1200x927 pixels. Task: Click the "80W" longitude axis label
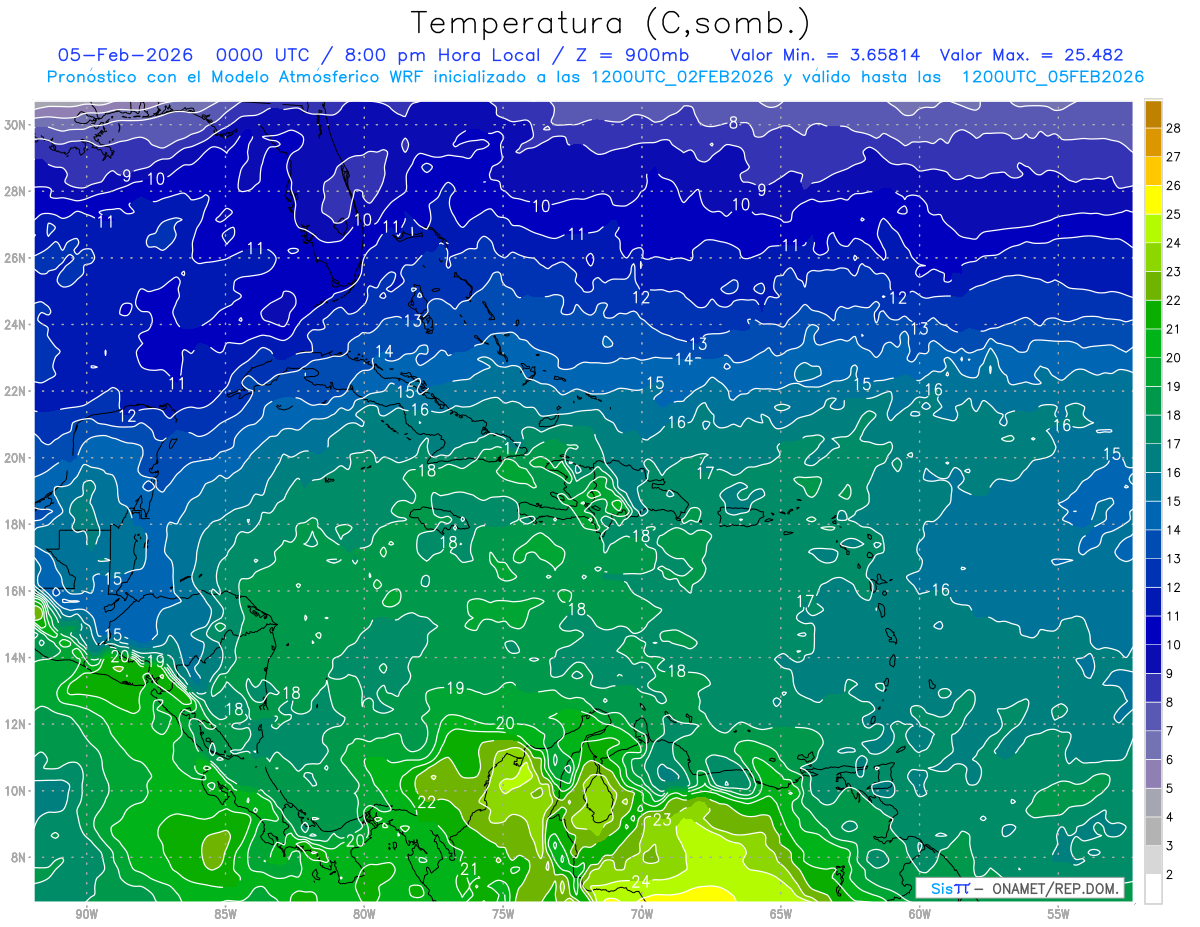tap(364, 914)
